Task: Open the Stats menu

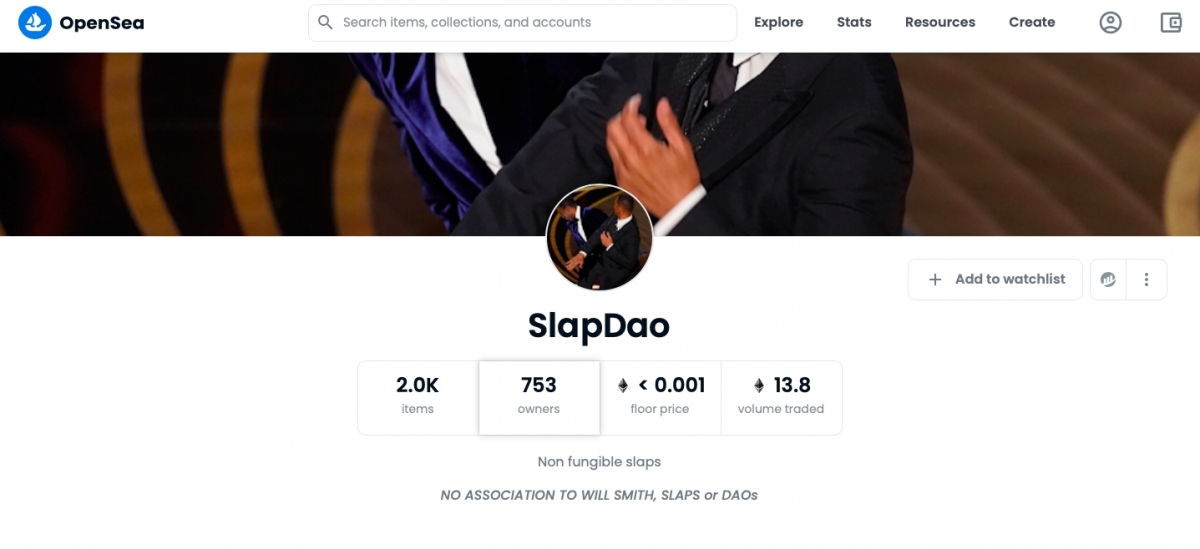Action: coord(854,22)
